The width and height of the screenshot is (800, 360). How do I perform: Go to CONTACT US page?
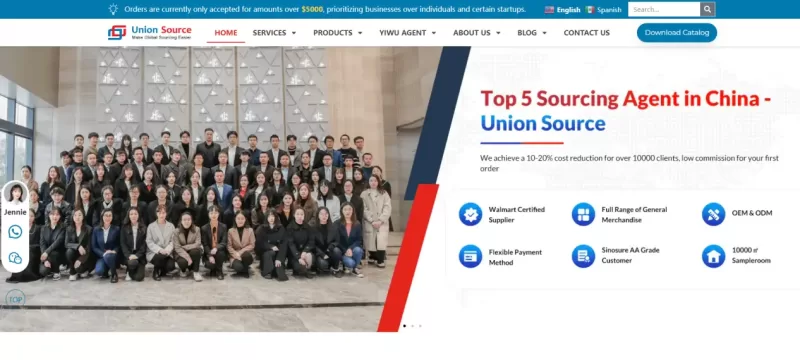click(x=586, y=33)
